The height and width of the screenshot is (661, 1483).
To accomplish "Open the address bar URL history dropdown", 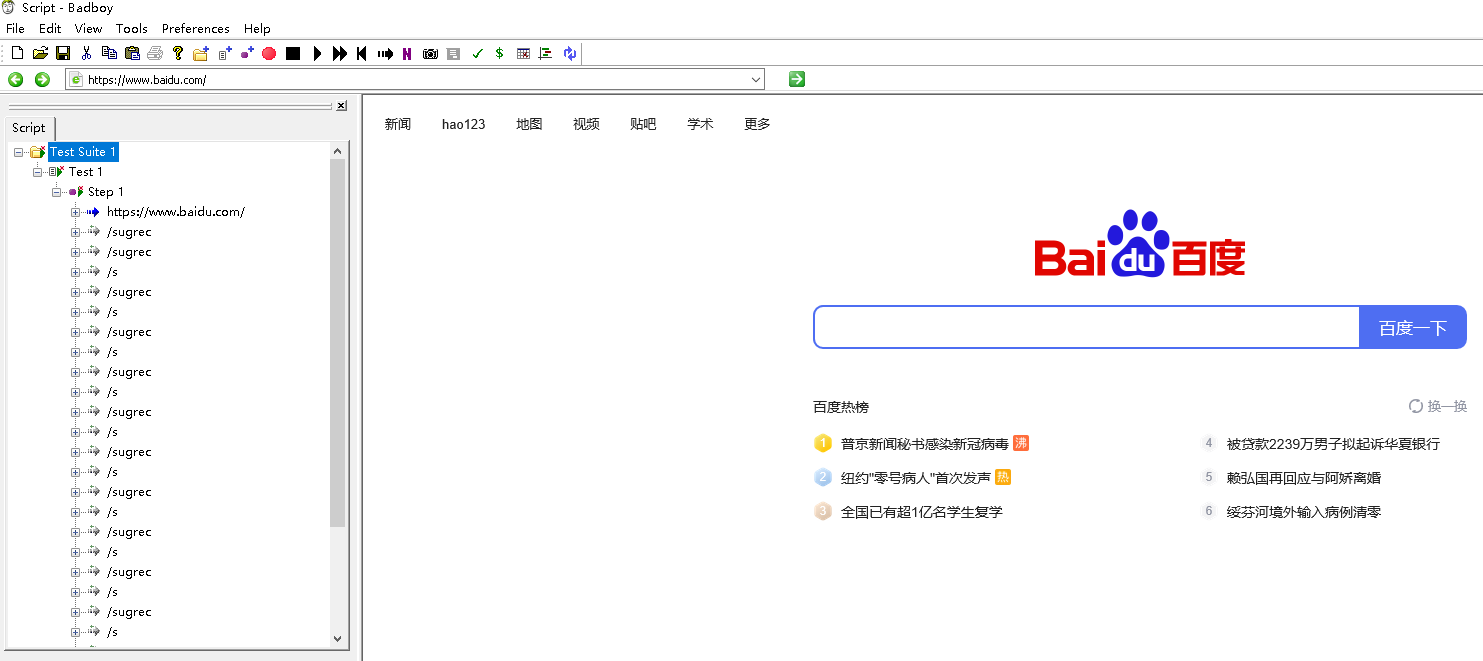I will pos(756,79).
